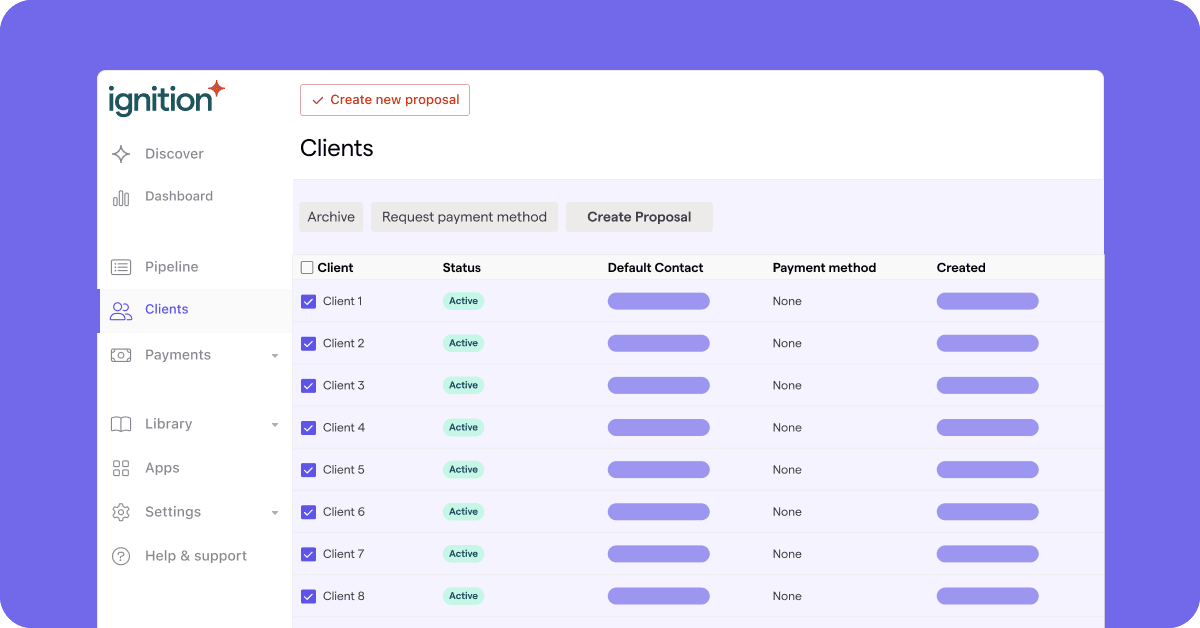This screenshot has width=1200, height=628.
Task: Uncheck the Client 1 checkbox
Action: pos(308,301)
